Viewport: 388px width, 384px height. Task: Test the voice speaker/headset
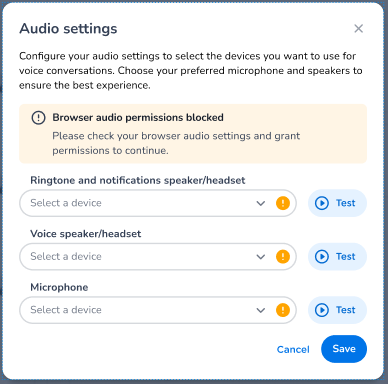click(x=337, y=257)
